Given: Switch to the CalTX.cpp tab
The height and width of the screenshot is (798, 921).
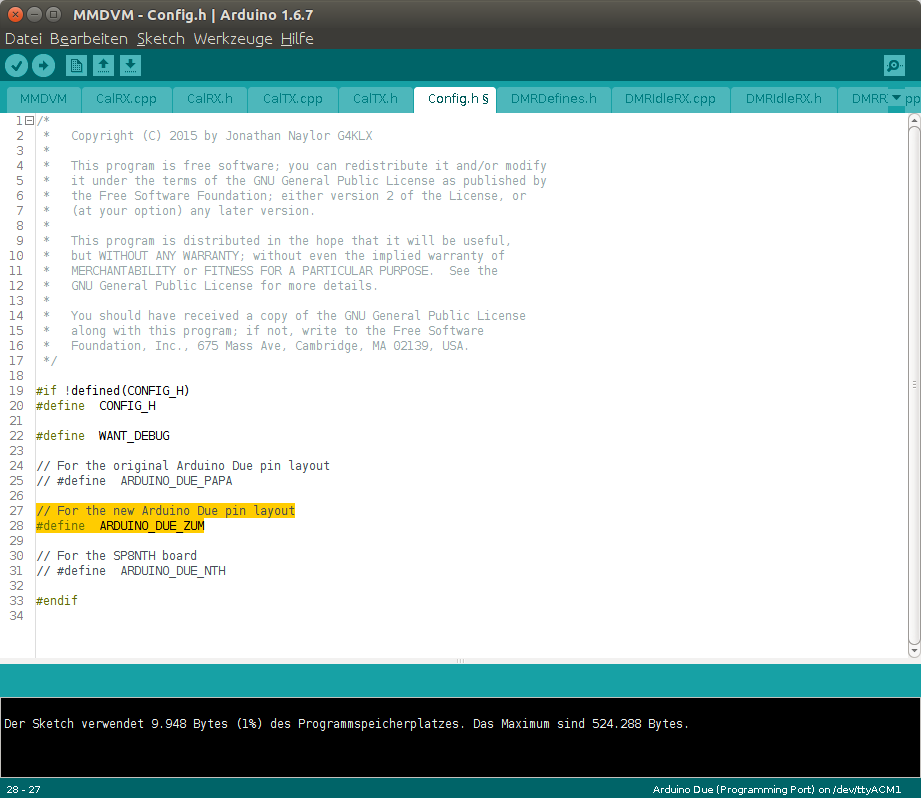Looking at the screenshot, I should pos(293,99).
